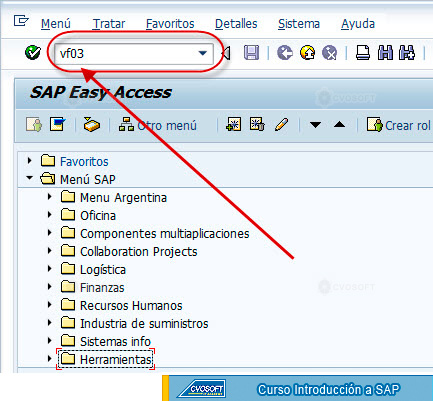The height and width of the screenshot is (401, 433).
Task: Select the Sistemas info tree item
Action: [x=115, y=342]
